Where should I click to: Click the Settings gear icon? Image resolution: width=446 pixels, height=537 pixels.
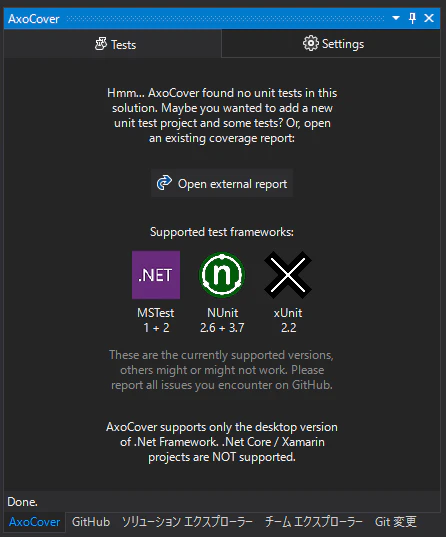point(311,43)
